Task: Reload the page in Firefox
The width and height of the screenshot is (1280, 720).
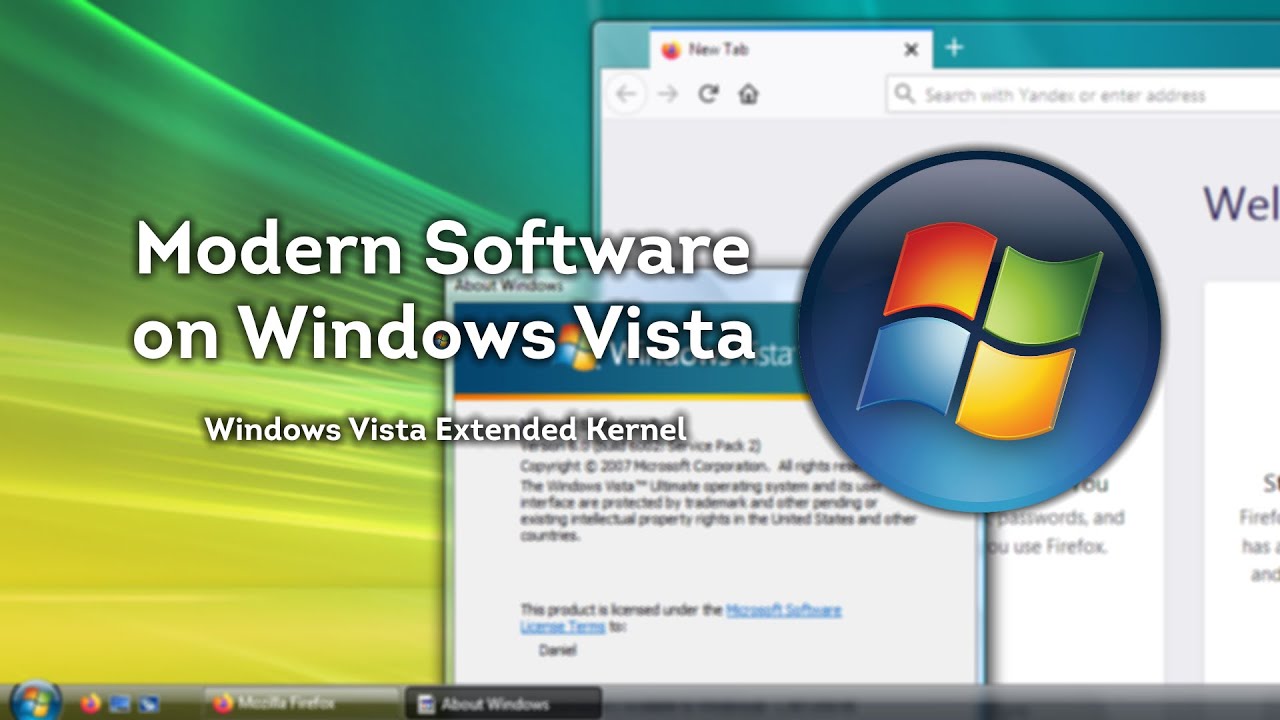Action: [x=708, y=94]
